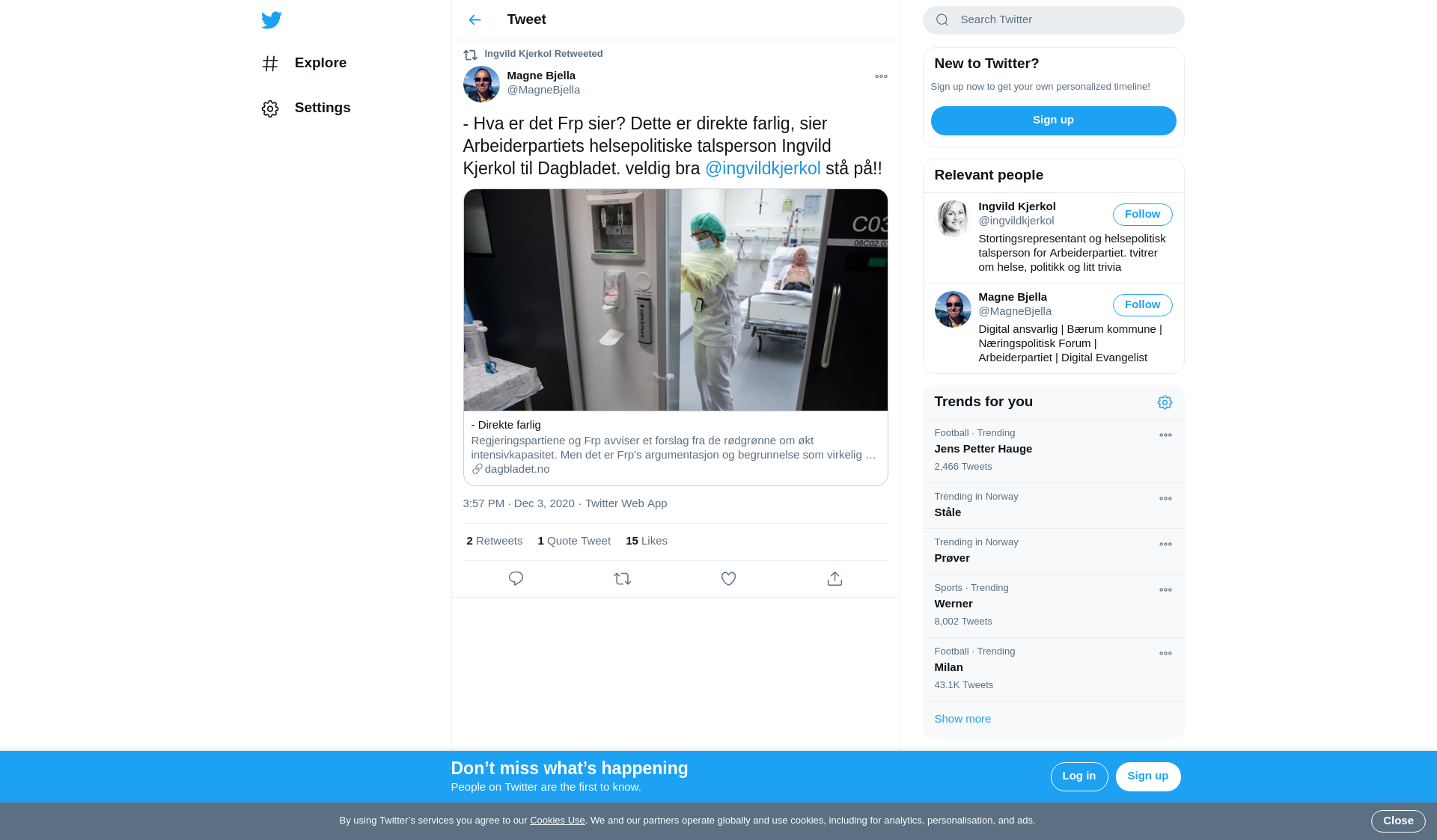
Task: Click the Twitter Web App source link
Action: coord(626,503)
